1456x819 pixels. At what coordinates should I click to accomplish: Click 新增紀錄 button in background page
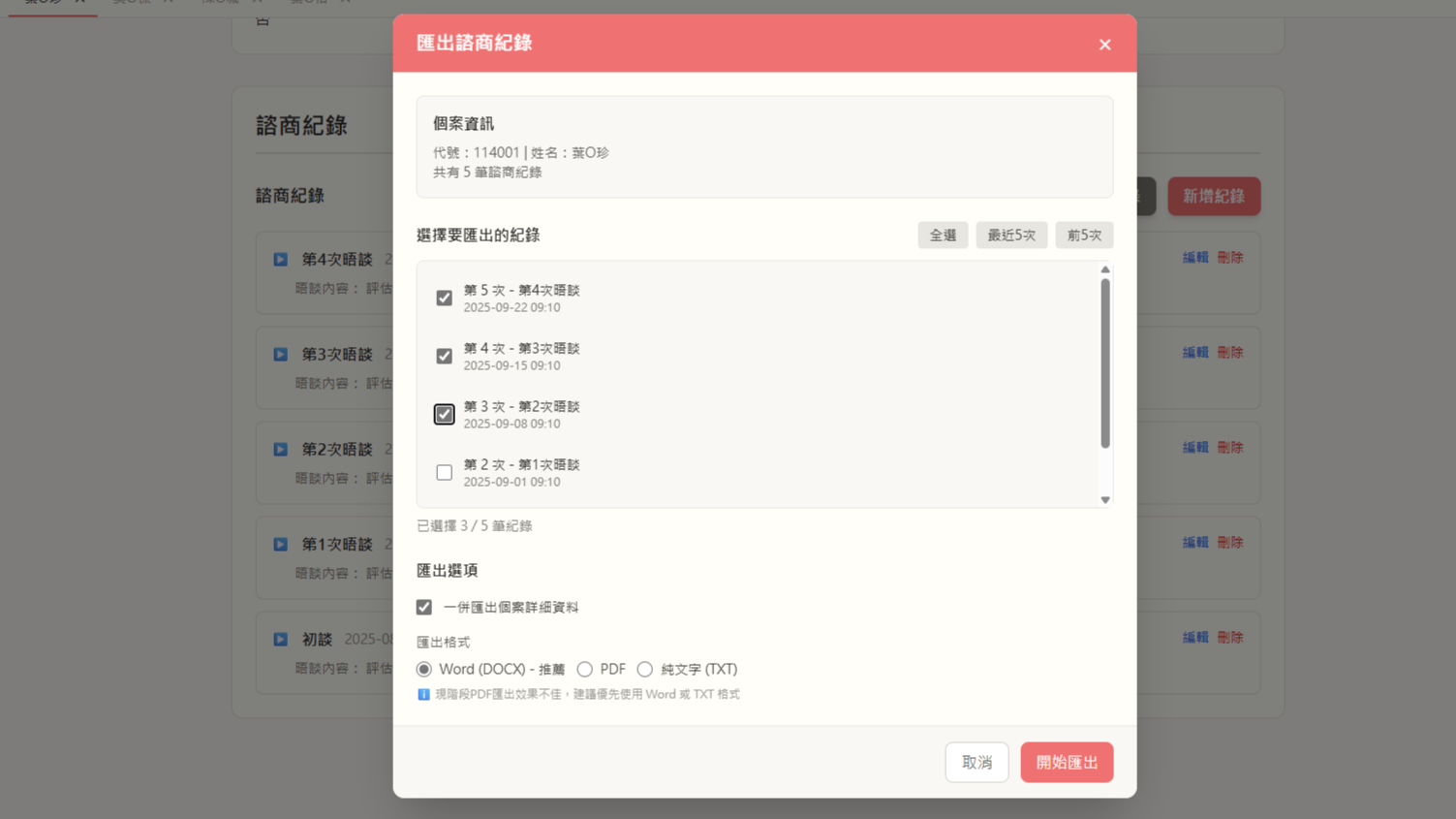click(1214, 196)
